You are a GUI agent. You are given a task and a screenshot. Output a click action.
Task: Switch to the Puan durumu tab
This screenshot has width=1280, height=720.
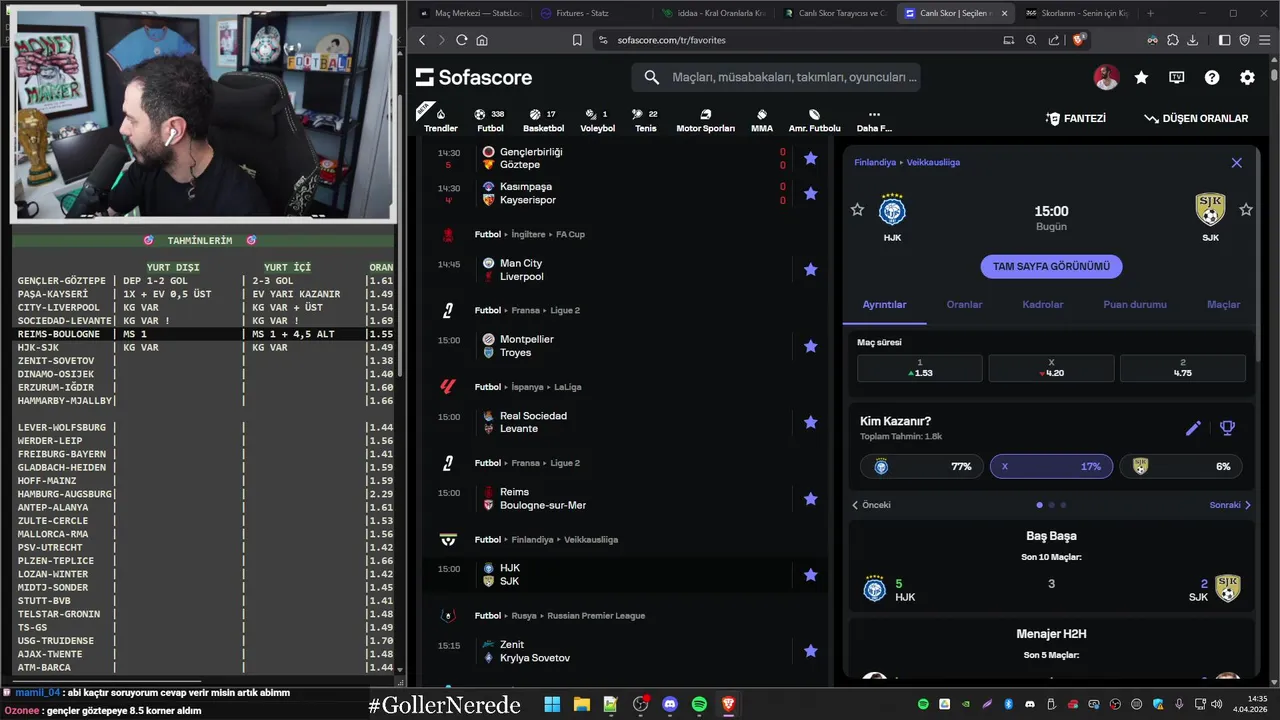point(1135,304)
